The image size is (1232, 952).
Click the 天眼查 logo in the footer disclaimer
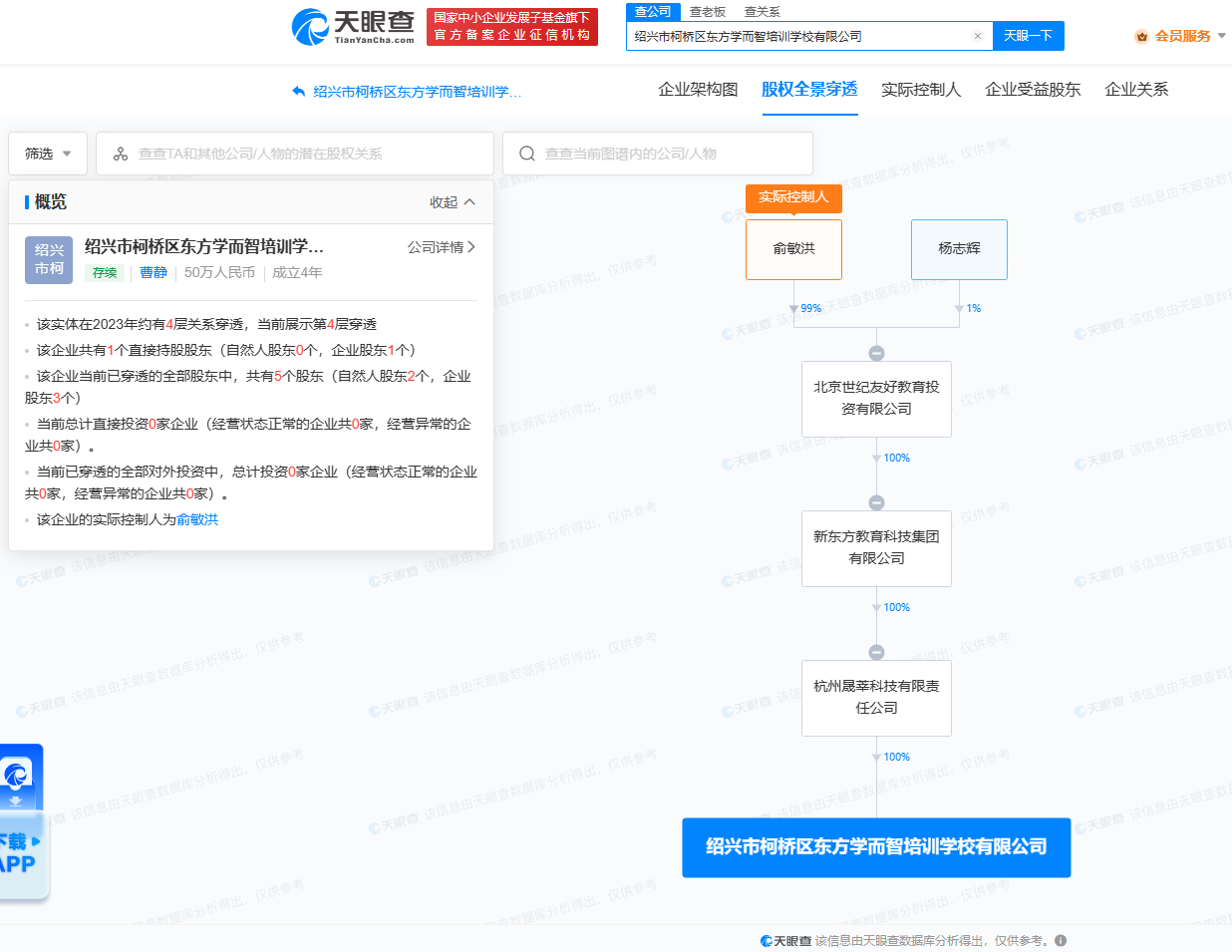coord(785,940)
